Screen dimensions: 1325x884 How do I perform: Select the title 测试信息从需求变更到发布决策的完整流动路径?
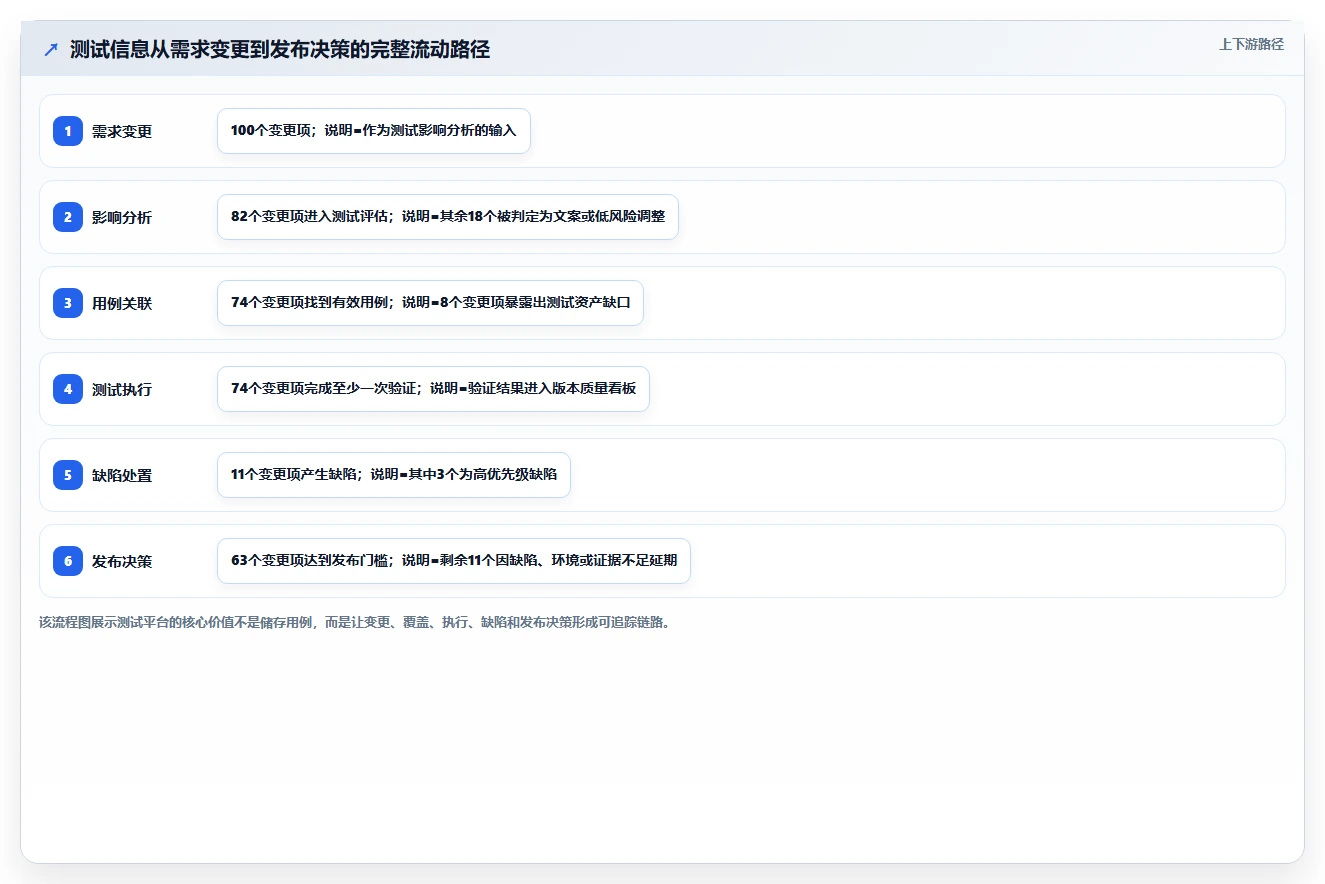coord(280,50)
